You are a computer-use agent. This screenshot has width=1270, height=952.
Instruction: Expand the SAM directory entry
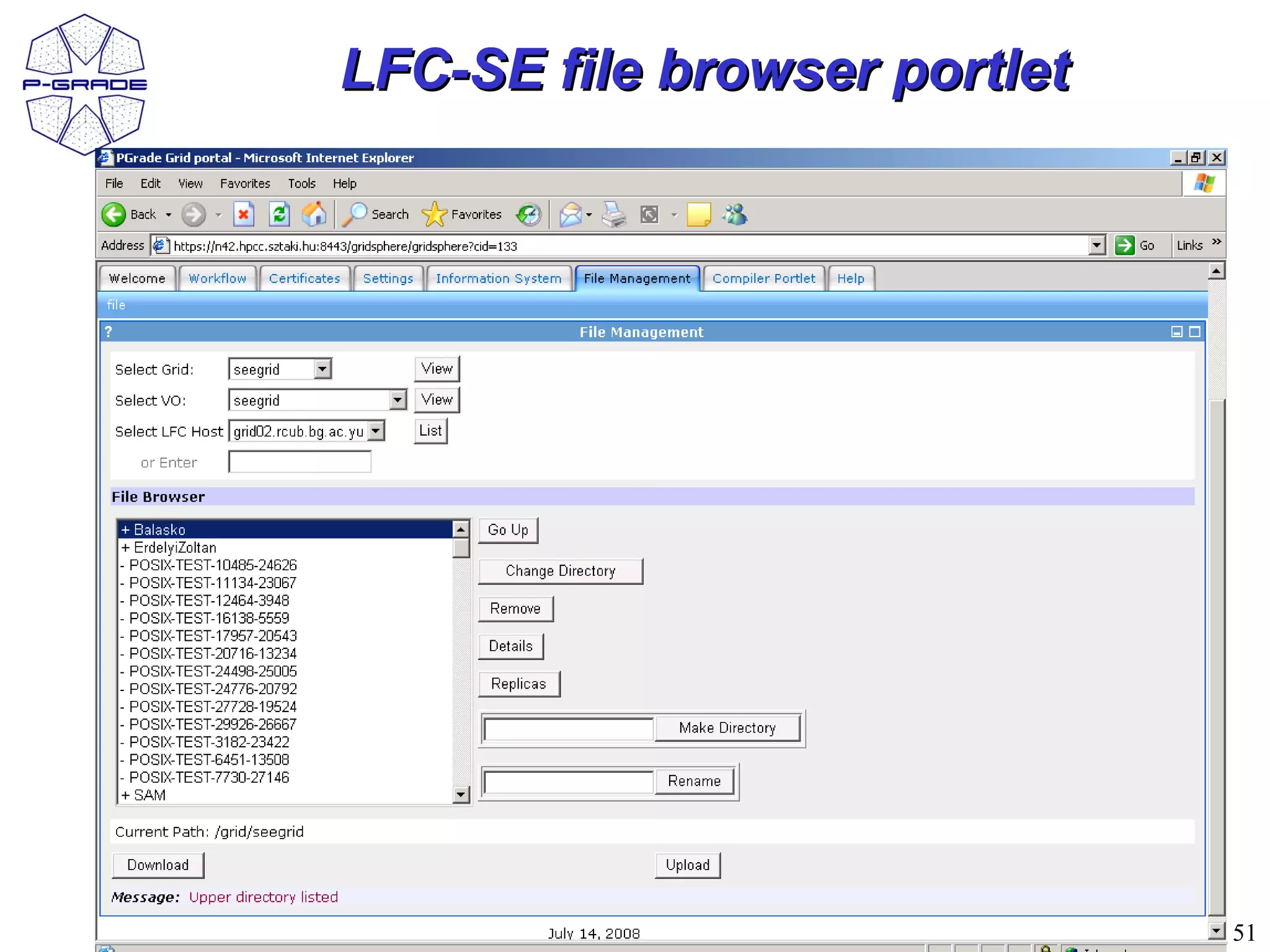click(126, 795)
